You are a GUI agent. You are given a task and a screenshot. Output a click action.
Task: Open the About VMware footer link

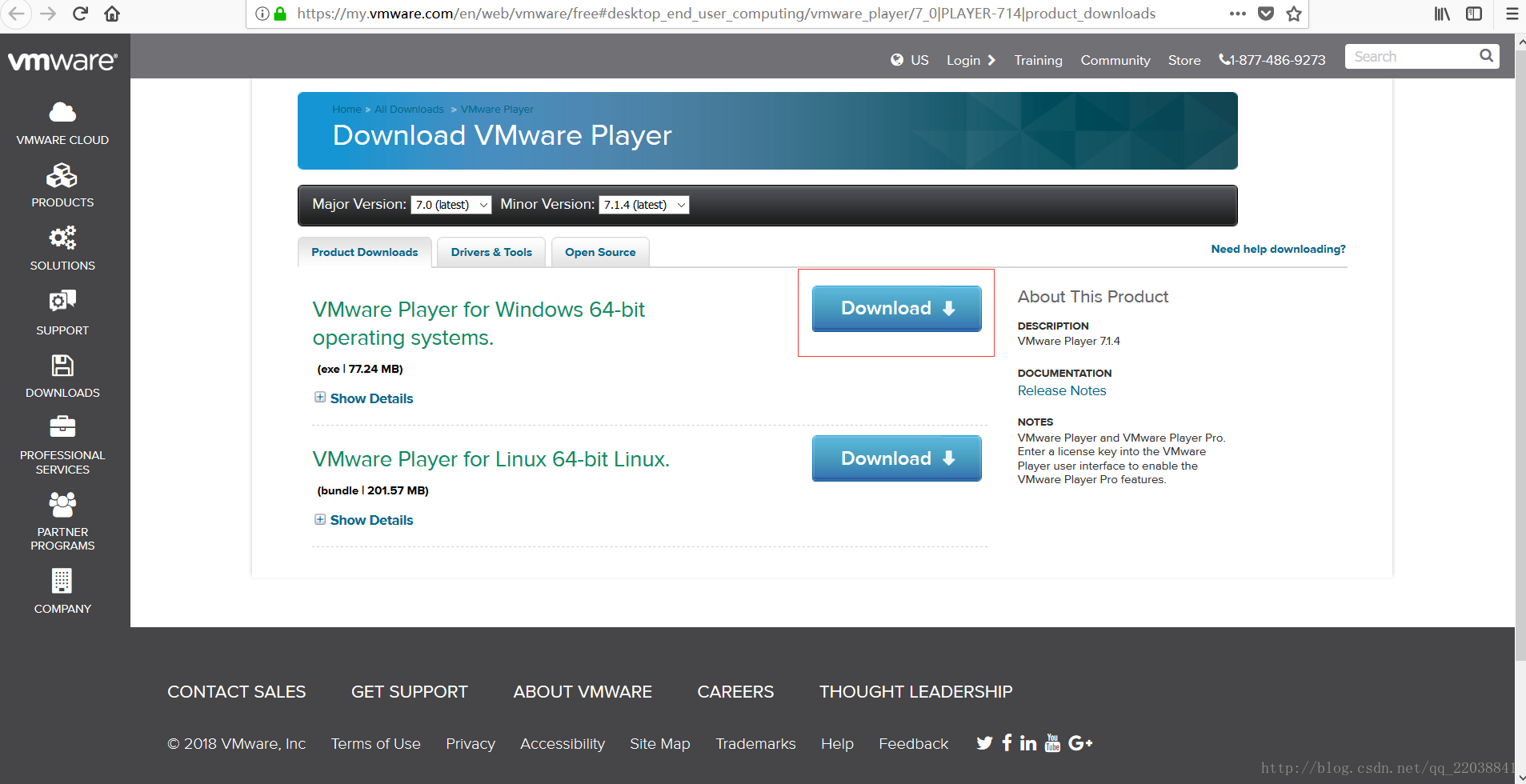pos(583,692)
